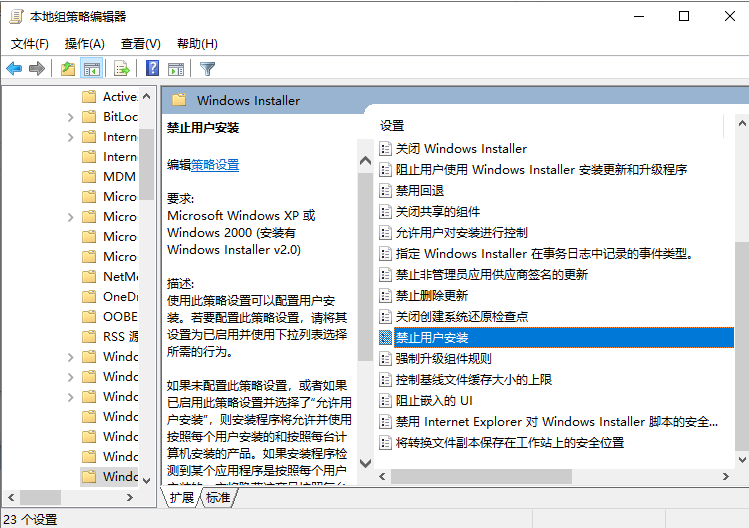Click the 策略设置 link
Screen dimensions: 749x528
click(x=215, y=164)
